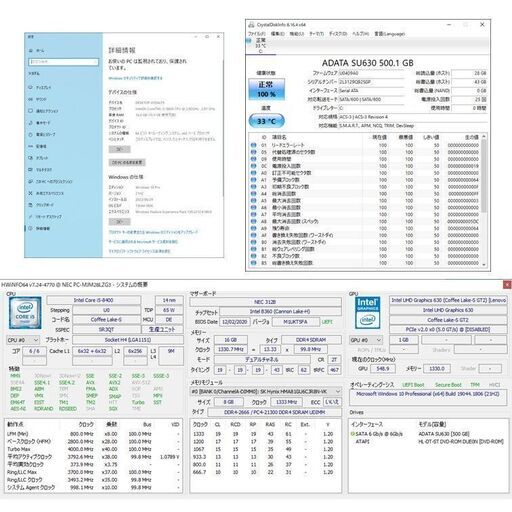Open Display settings in the Settings sidebar

pyautogui.click(x=40, y=87)
